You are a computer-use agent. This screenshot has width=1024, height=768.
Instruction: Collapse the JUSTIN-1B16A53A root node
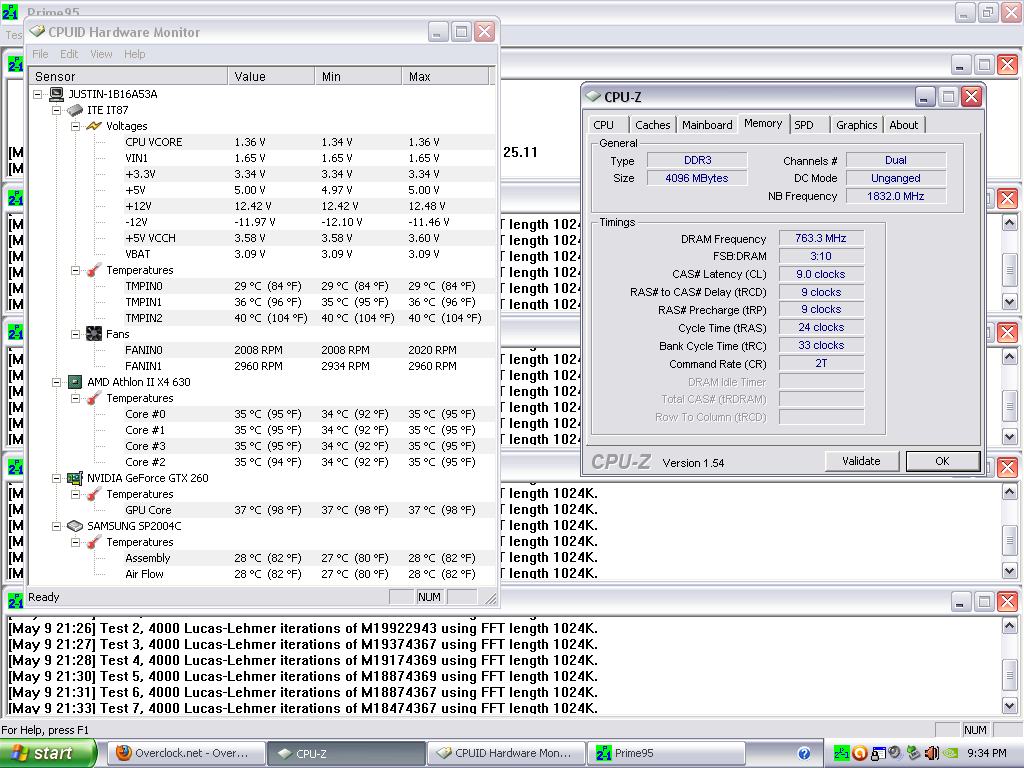coord(38,94)
